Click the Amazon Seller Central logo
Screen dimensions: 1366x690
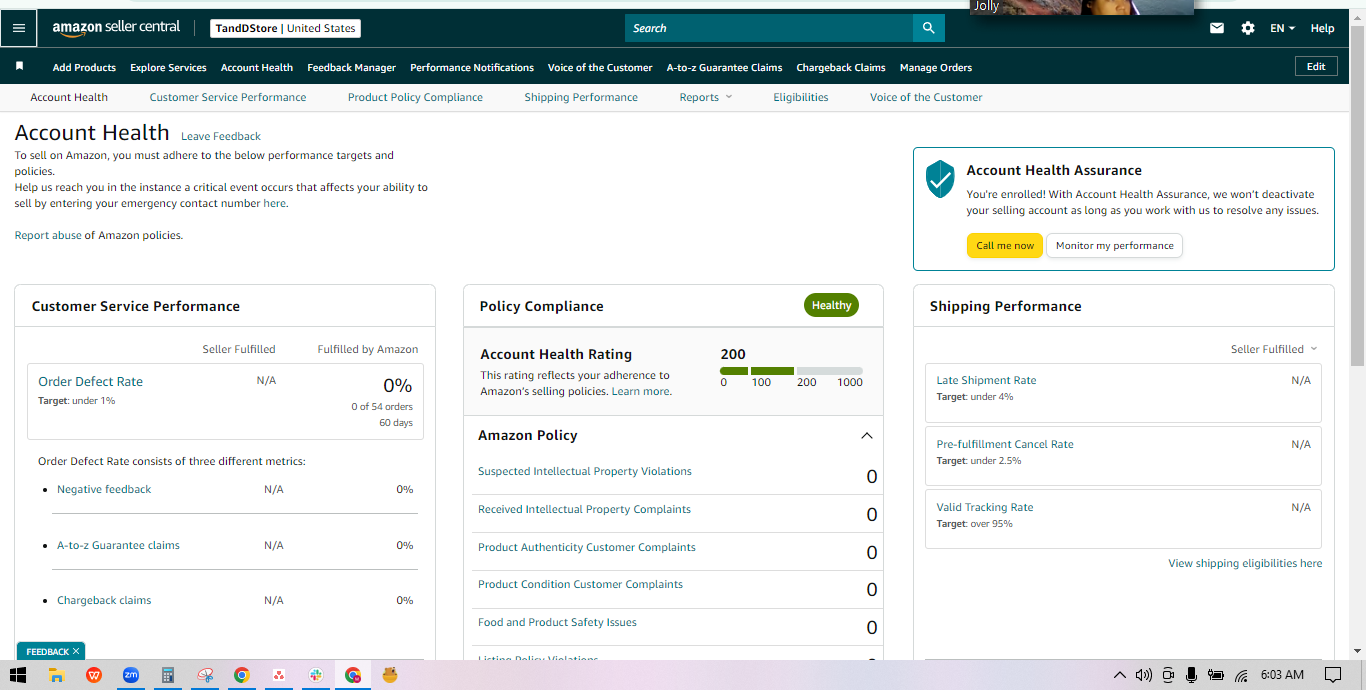116,28
